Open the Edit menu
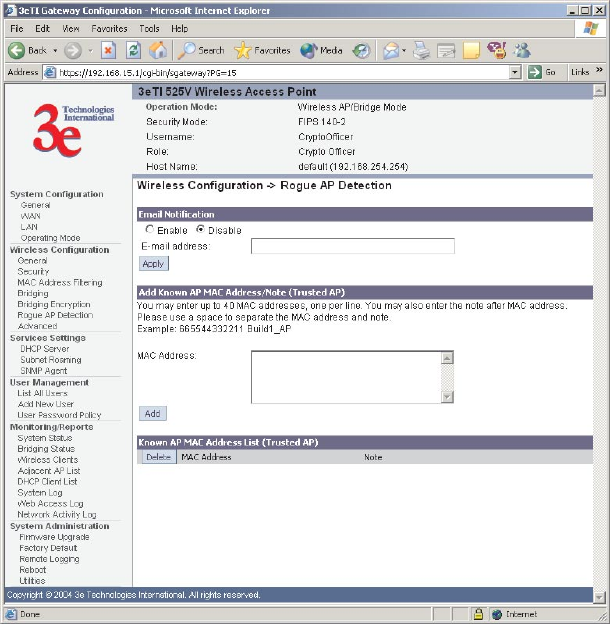Screen dimensions: 610x624 pyautogui.click(x=42, y=29)
